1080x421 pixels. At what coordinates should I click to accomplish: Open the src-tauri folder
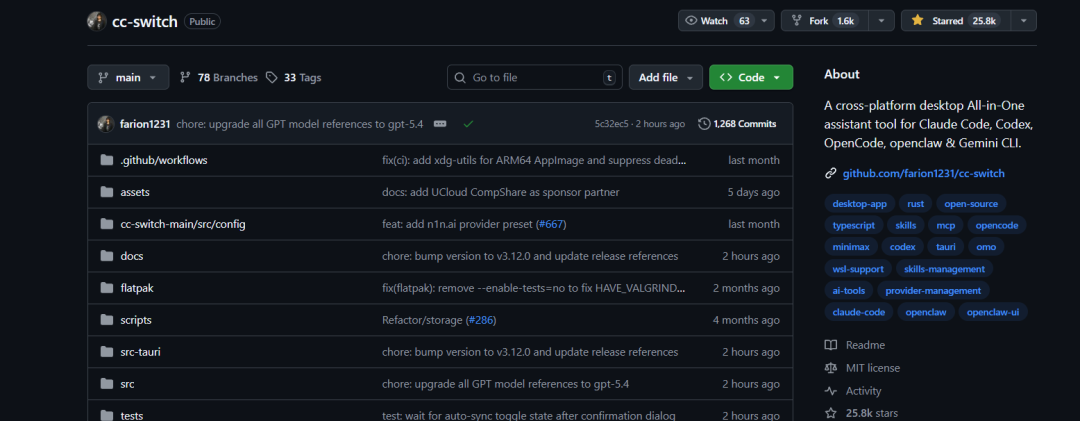pyautogui.click(x=142, y=352)
